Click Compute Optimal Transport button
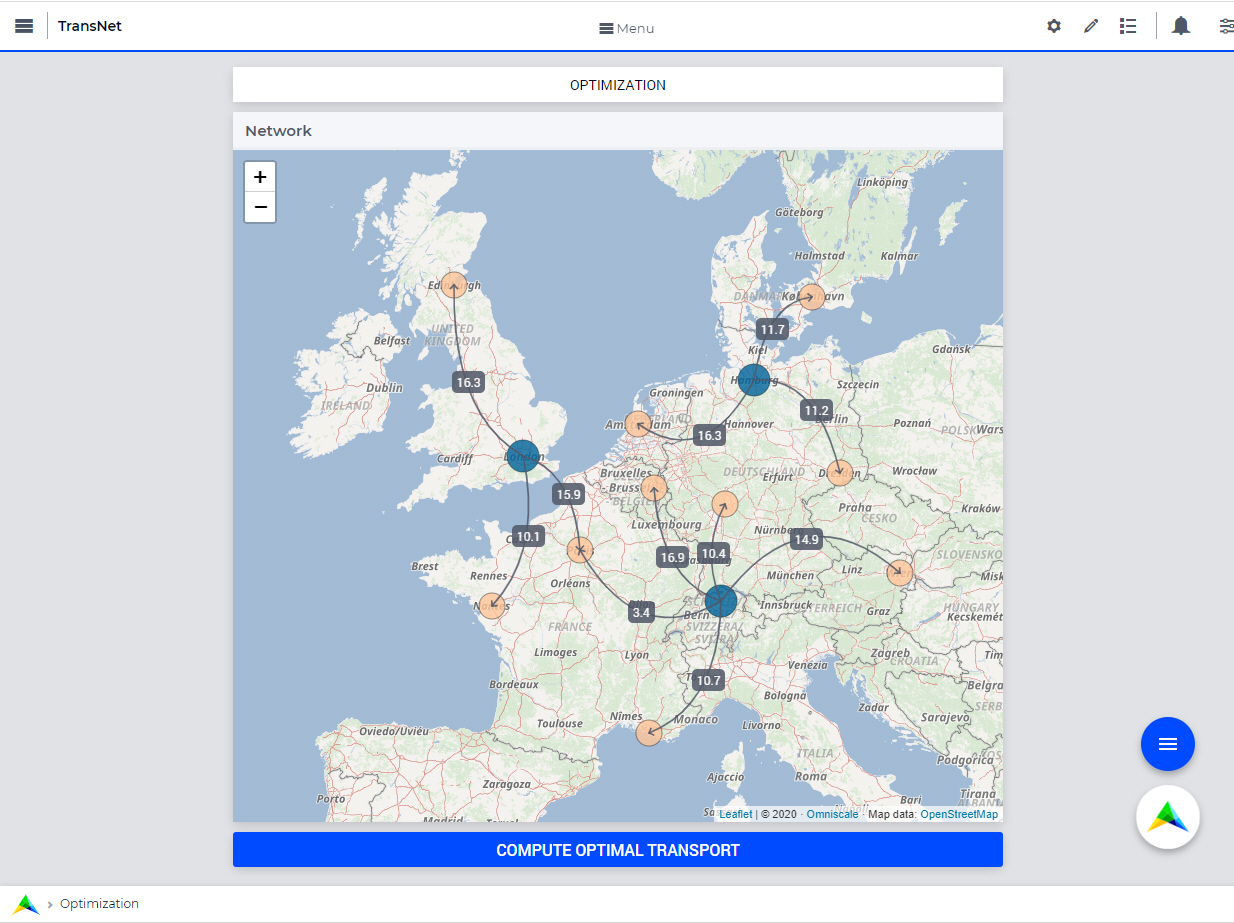The height and width of the screenshot is (923, 1234). 618,850
